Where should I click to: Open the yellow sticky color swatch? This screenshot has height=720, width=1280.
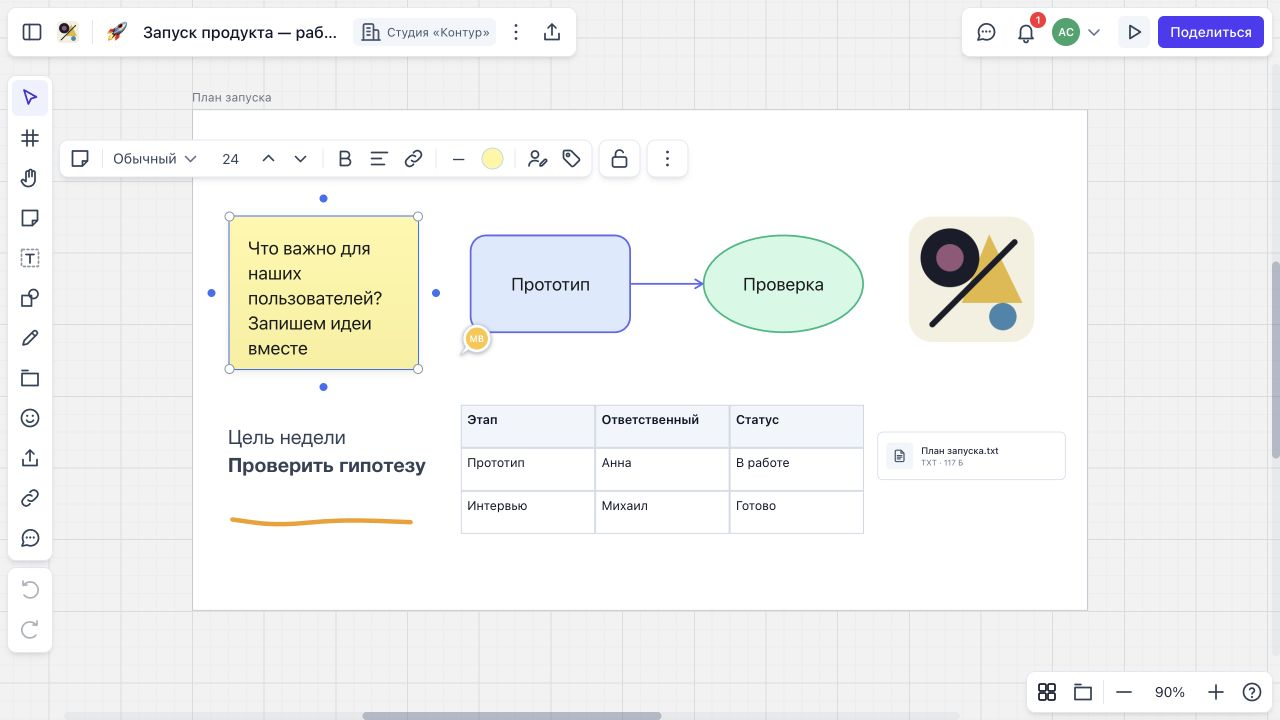click(492, 159)
